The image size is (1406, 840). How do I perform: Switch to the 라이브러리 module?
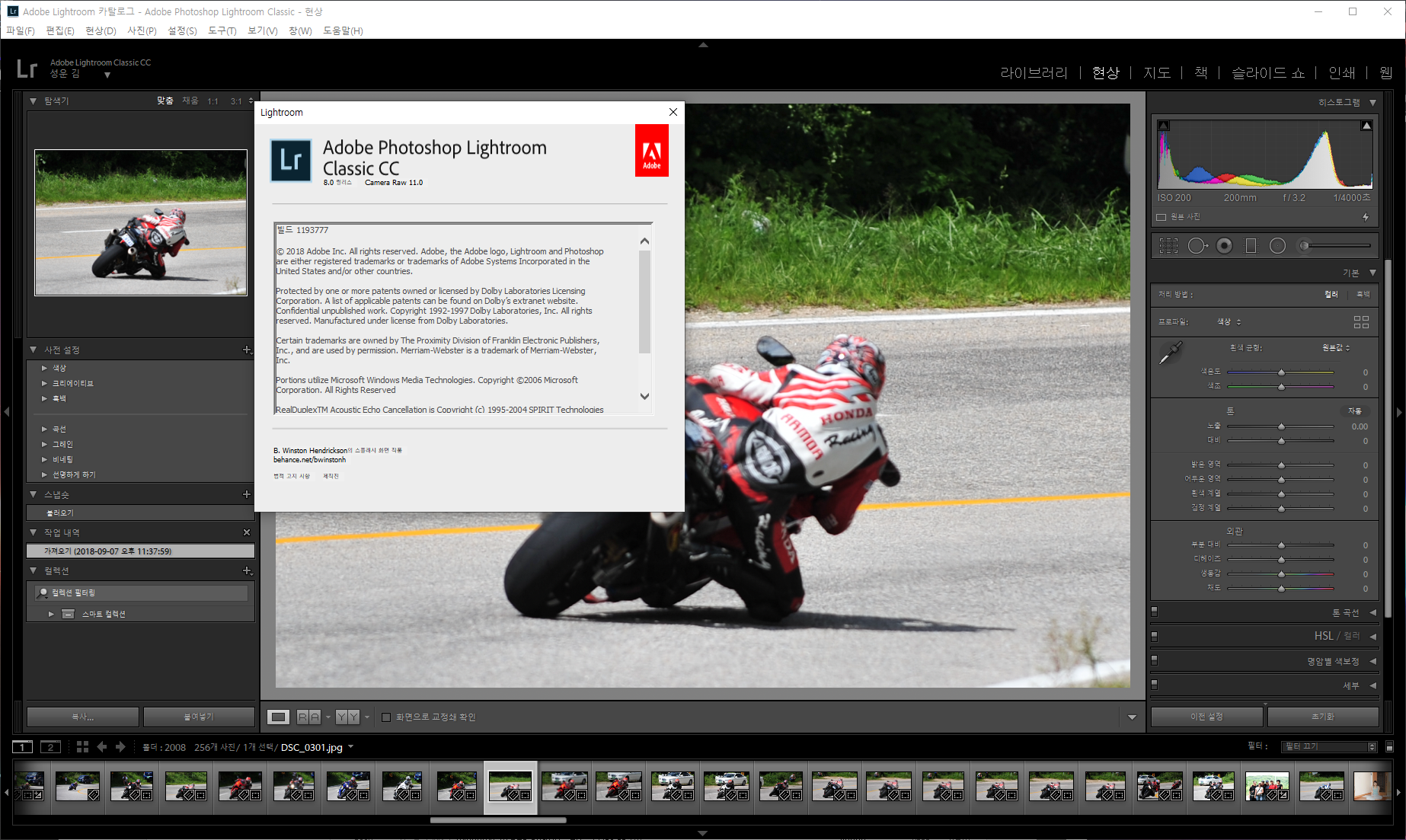[1034, 73]
